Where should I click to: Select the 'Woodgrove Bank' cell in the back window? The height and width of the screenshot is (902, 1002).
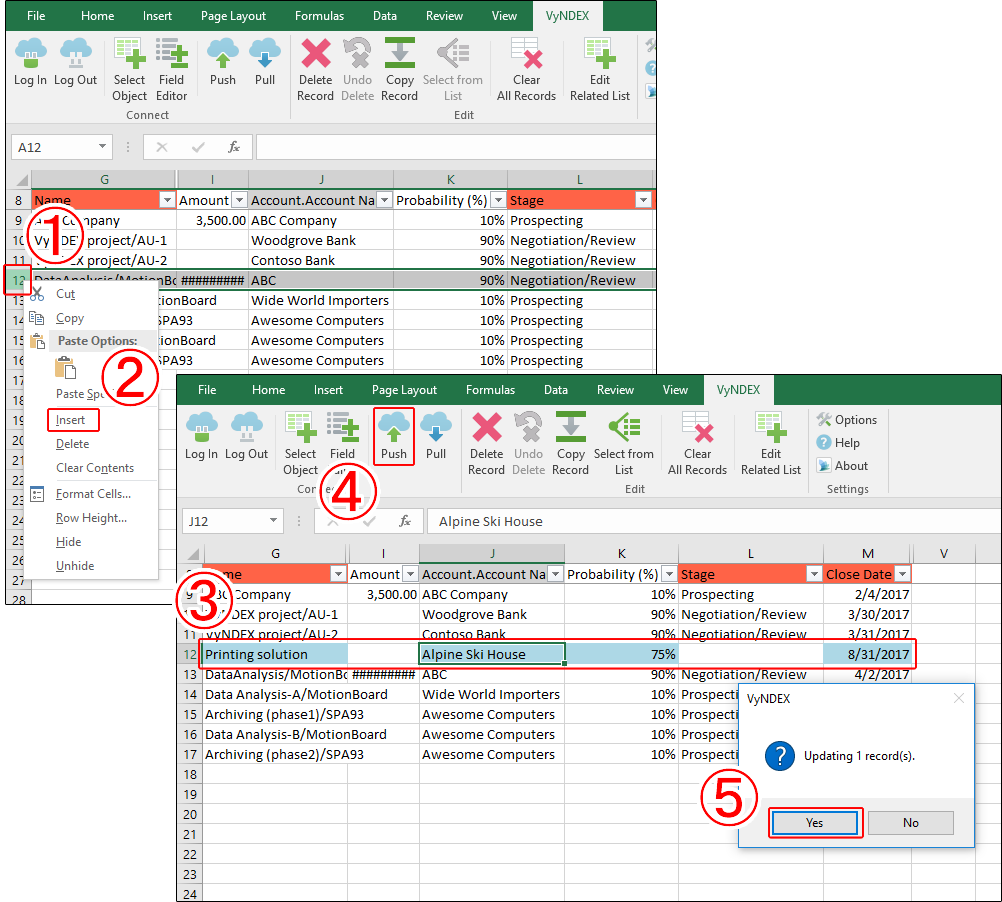(x=321, y=240)
